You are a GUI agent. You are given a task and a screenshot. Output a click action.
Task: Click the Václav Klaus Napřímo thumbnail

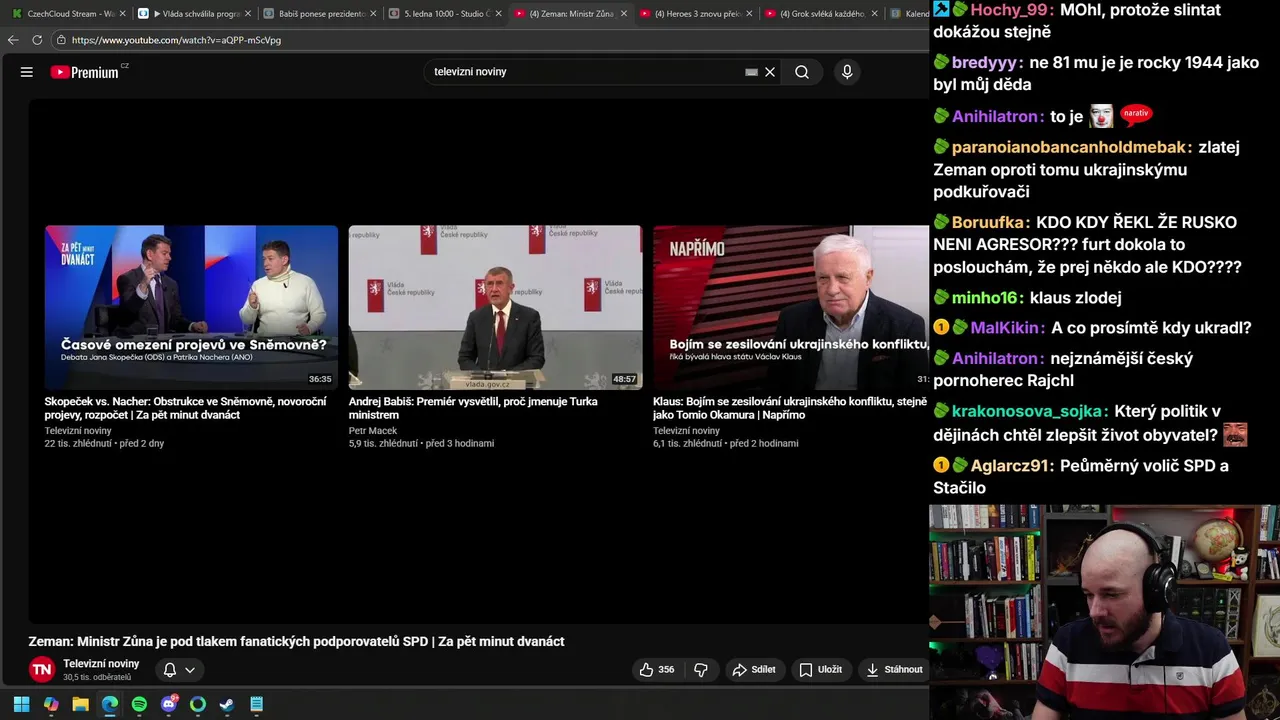click(790, 307)
